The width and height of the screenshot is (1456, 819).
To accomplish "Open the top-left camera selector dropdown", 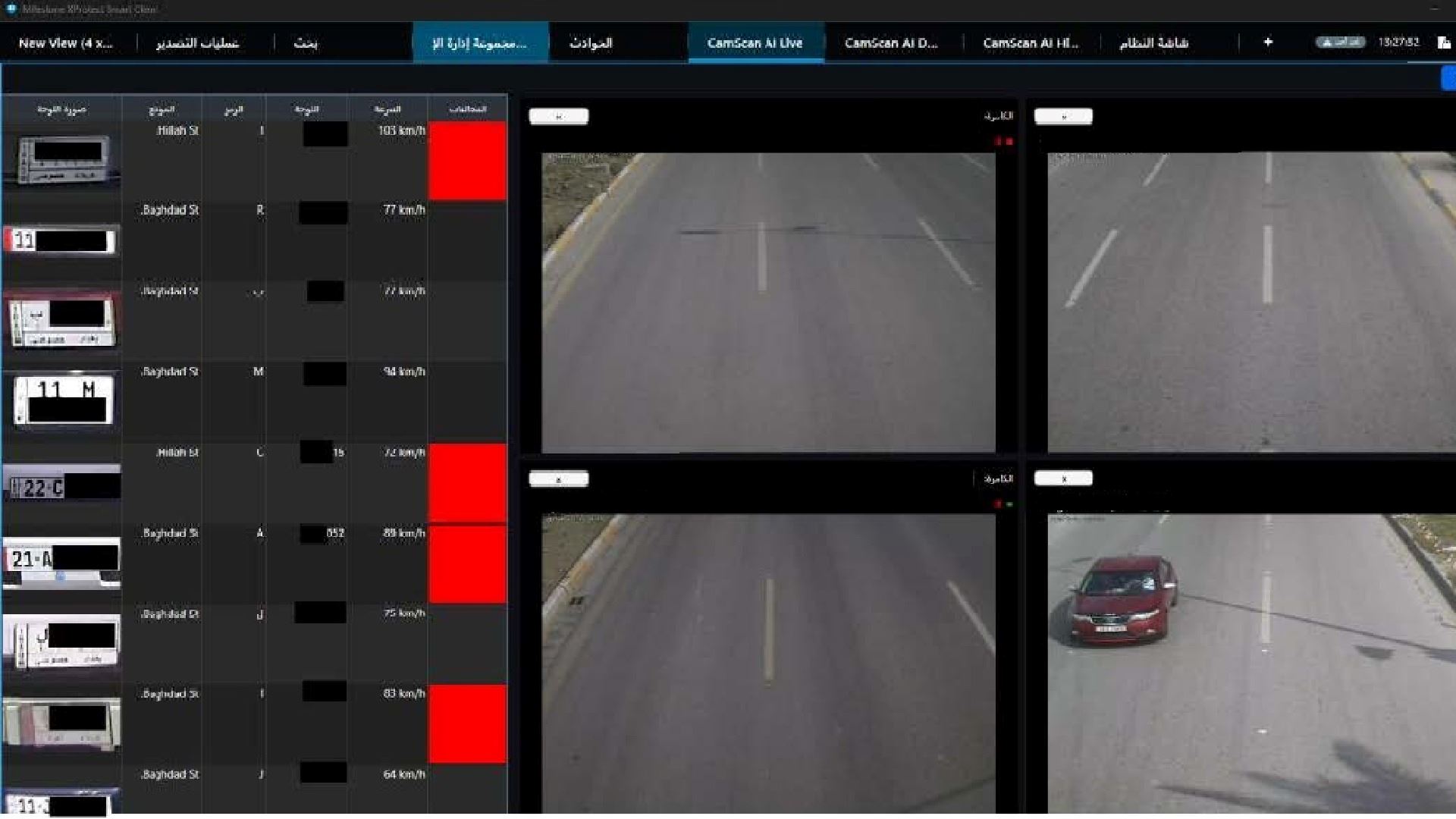I will coord(559,116).
